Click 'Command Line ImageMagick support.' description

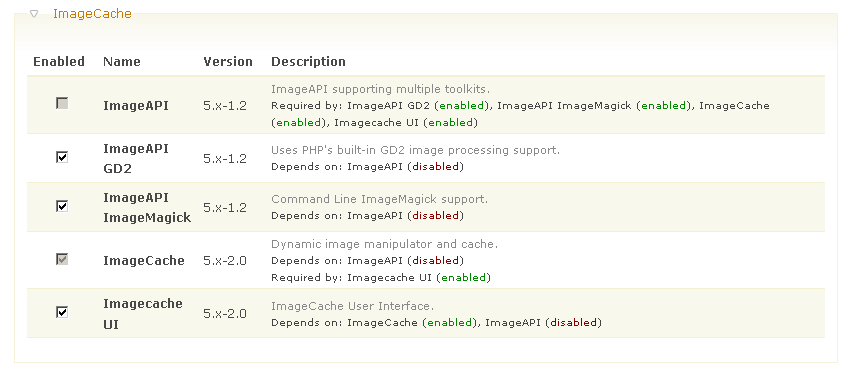tap(380, 199)
